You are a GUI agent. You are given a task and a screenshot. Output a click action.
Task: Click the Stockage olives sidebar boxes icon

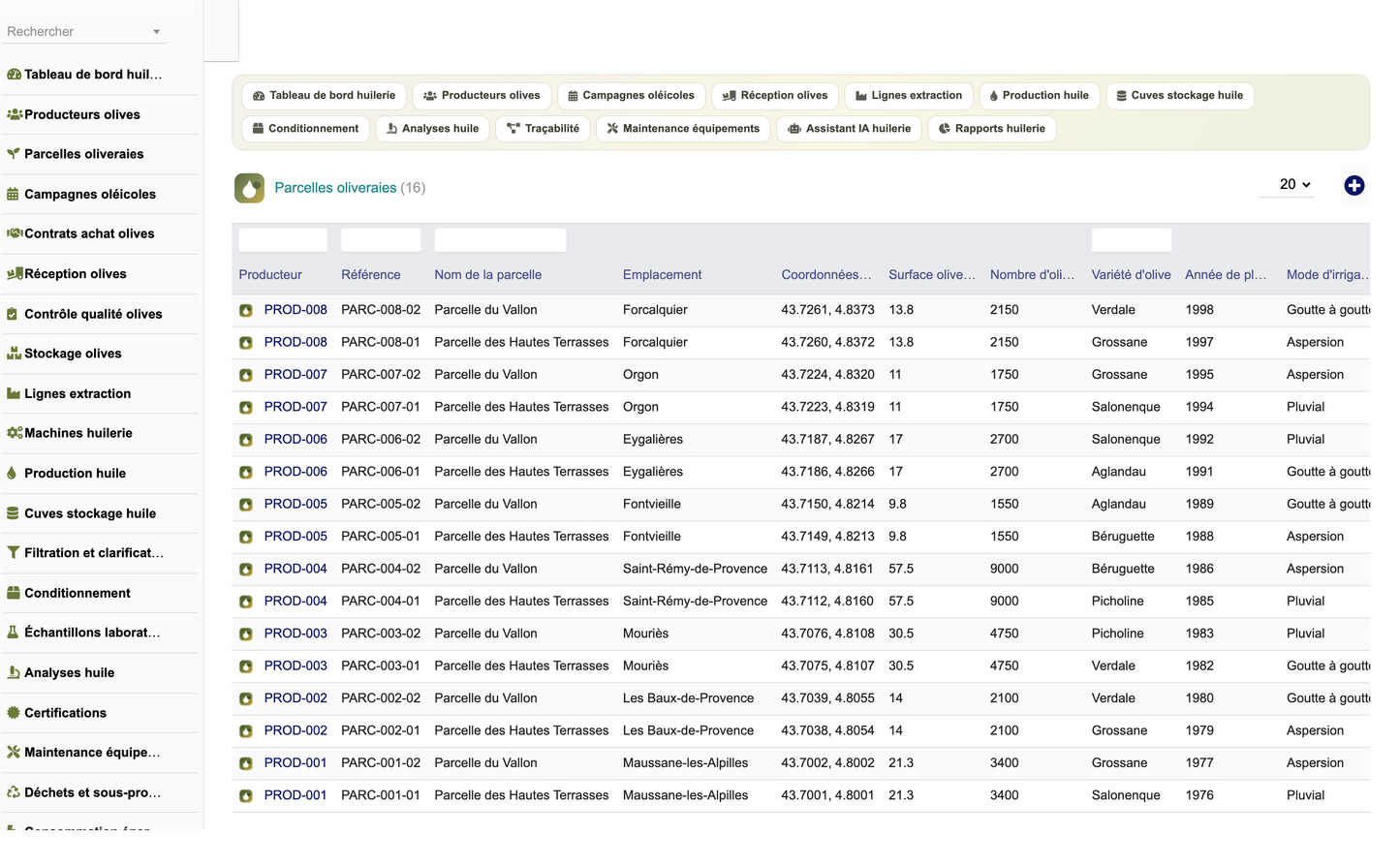[x=14, y=354]
